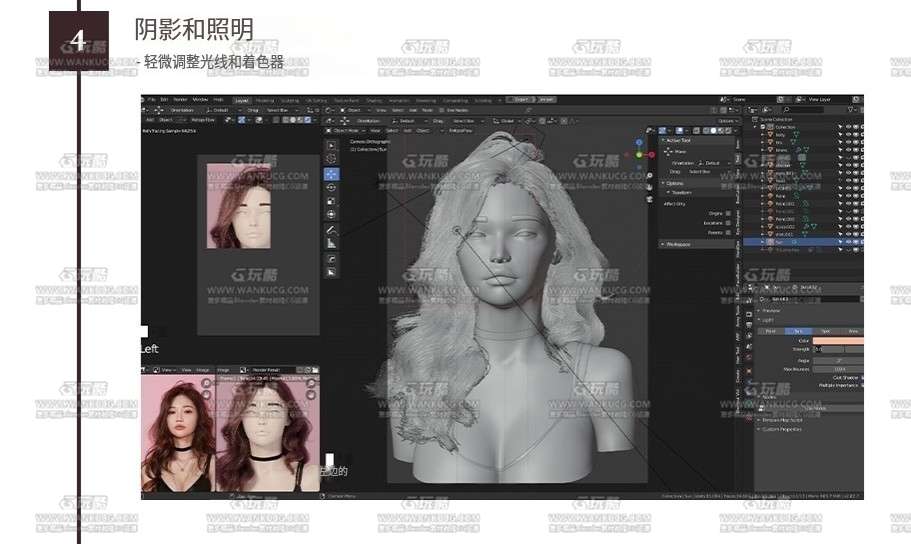
Task: Select the Scale tool
Action: (331, 201)
